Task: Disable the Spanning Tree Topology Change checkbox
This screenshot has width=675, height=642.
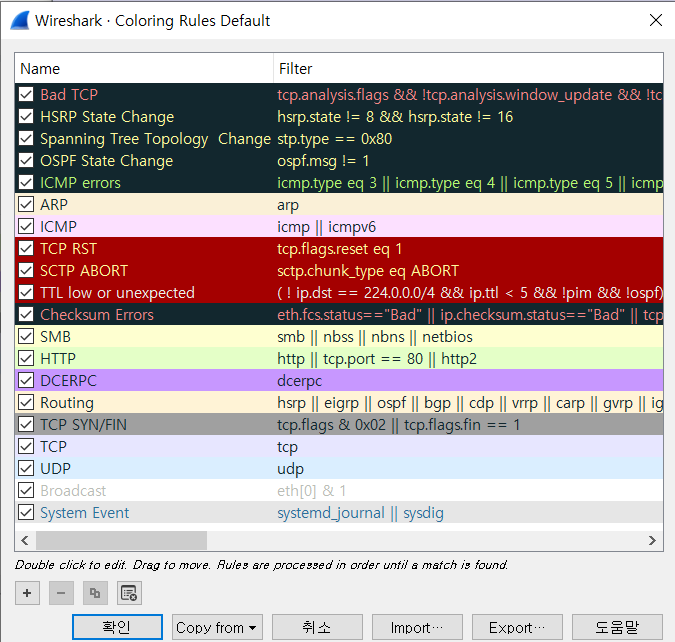Action: click(26, 138)
